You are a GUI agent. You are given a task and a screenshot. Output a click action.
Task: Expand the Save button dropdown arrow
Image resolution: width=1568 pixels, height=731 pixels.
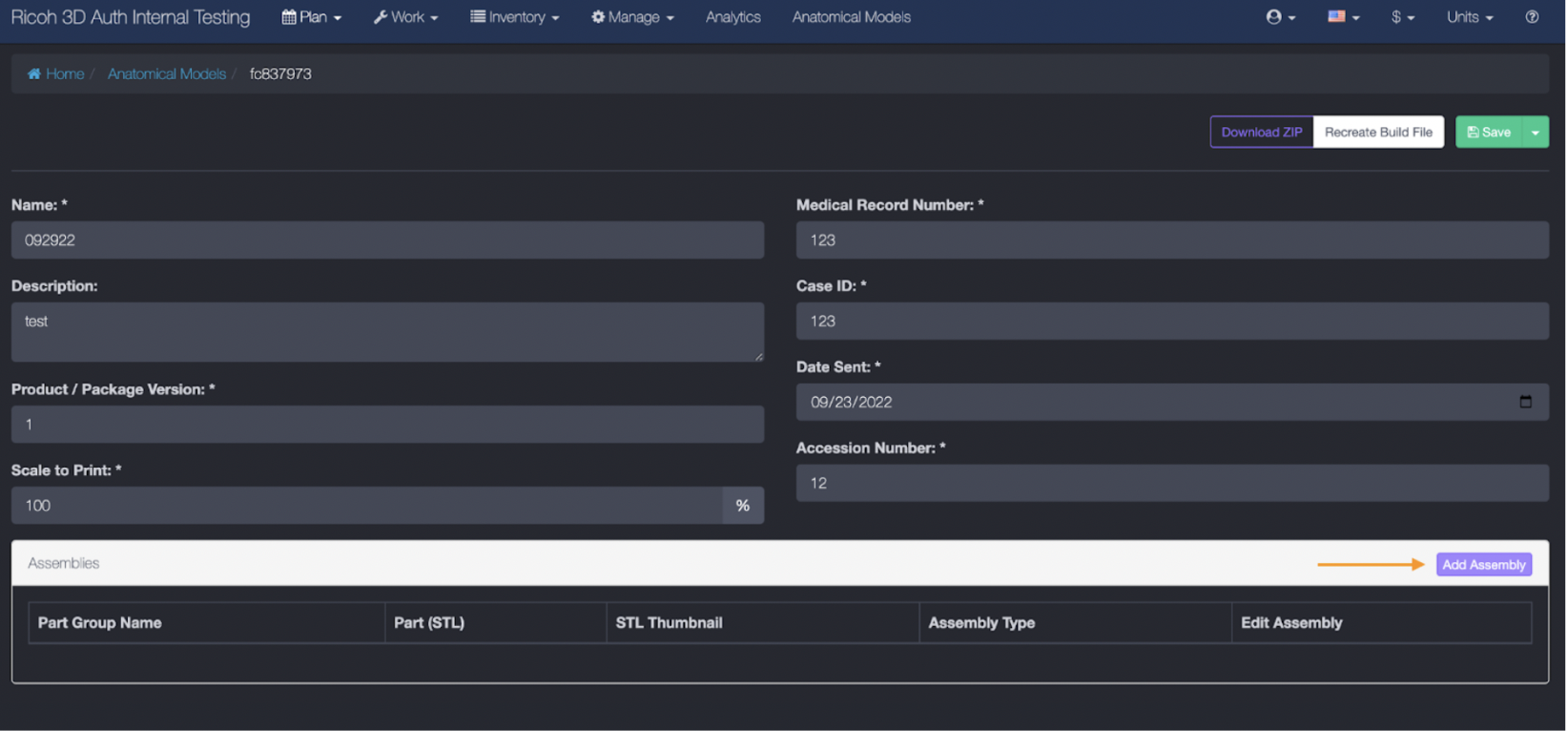(x=1535, y=133)
